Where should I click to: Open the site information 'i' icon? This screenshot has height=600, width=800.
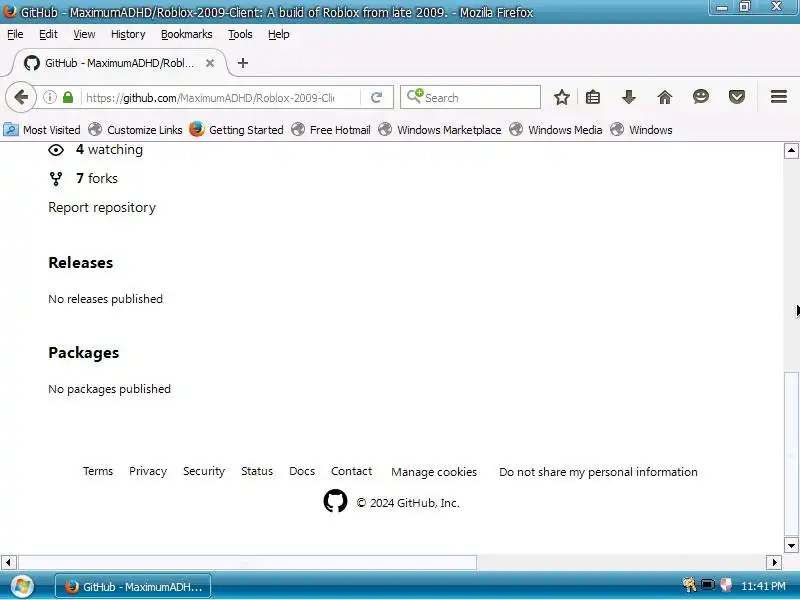pyautogui.click(x=49, y=97)
